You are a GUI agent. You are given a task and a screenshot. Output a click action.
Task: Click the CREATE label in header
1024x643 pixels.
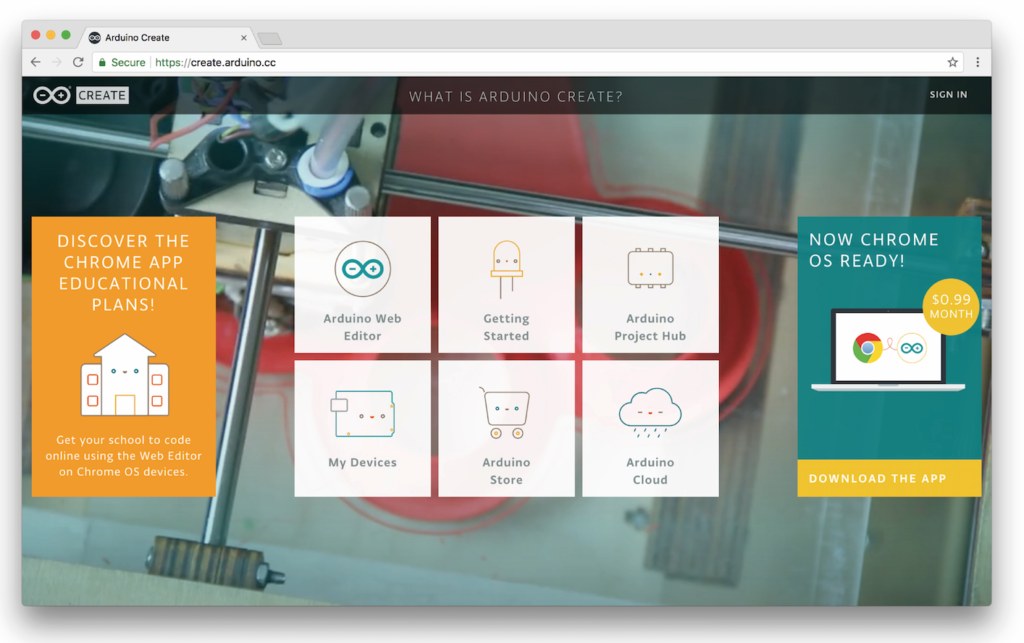click(102, 95)
